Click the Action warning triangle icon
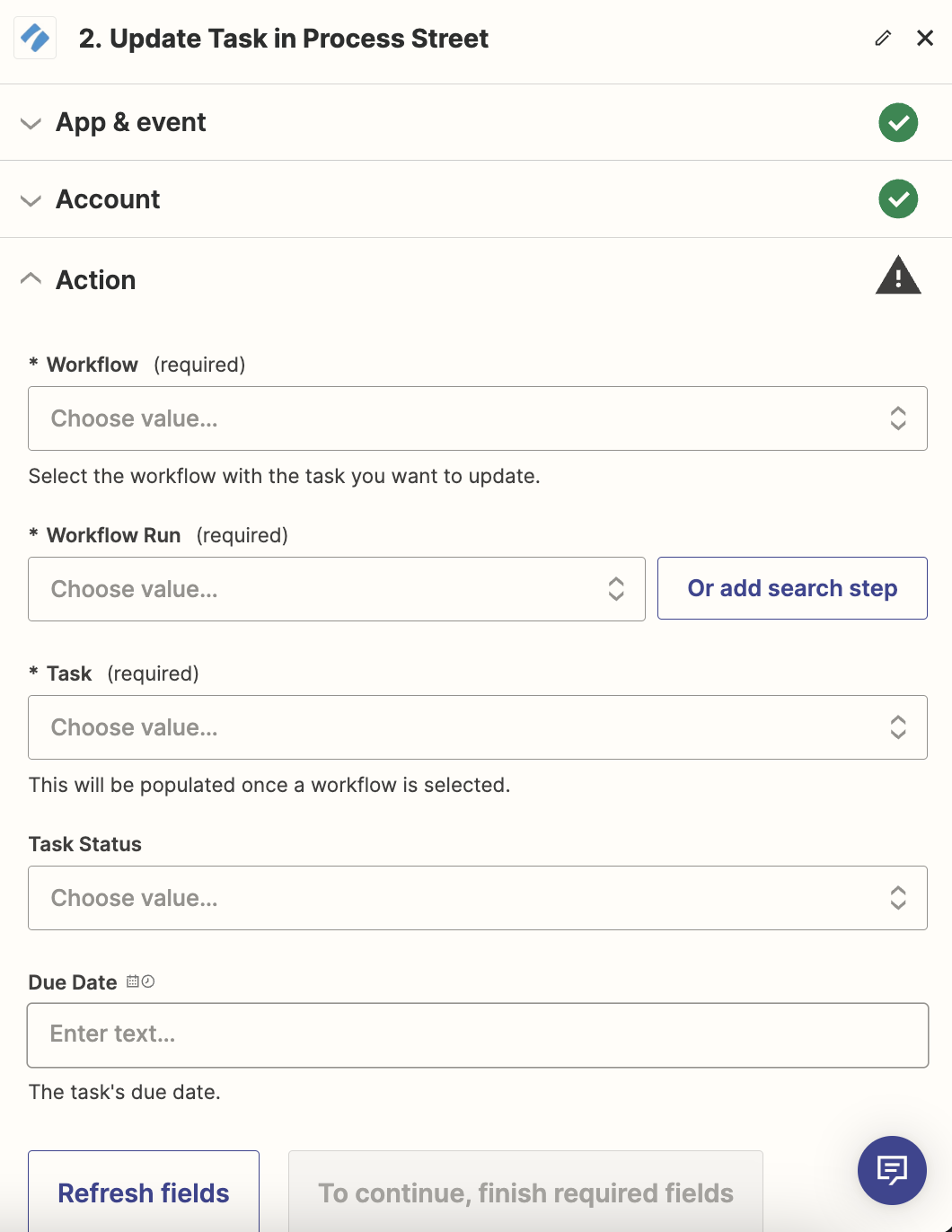952x1232 pixels. (898, 277)
